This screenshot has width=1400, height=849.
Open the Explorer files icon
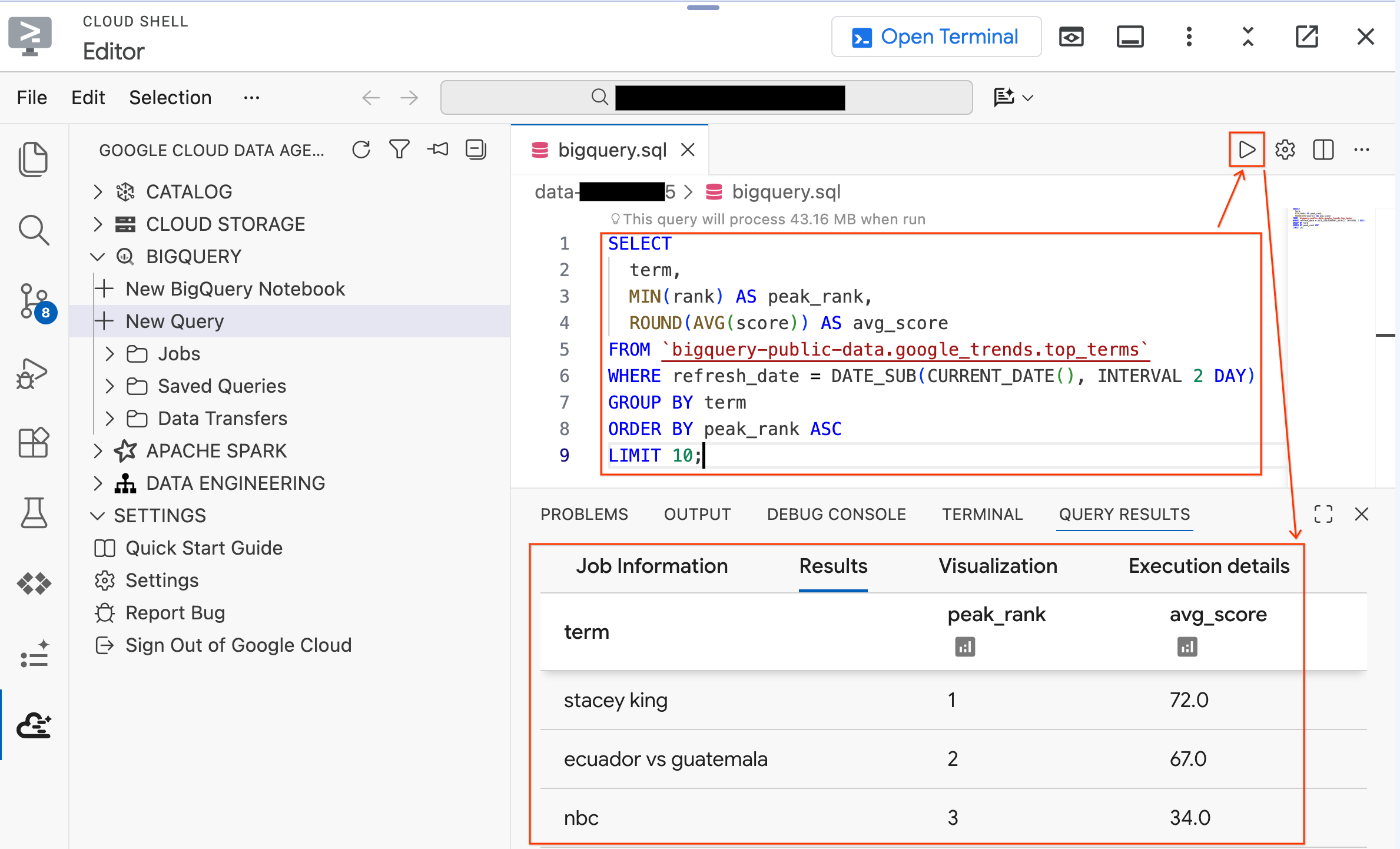coord(34,159)
